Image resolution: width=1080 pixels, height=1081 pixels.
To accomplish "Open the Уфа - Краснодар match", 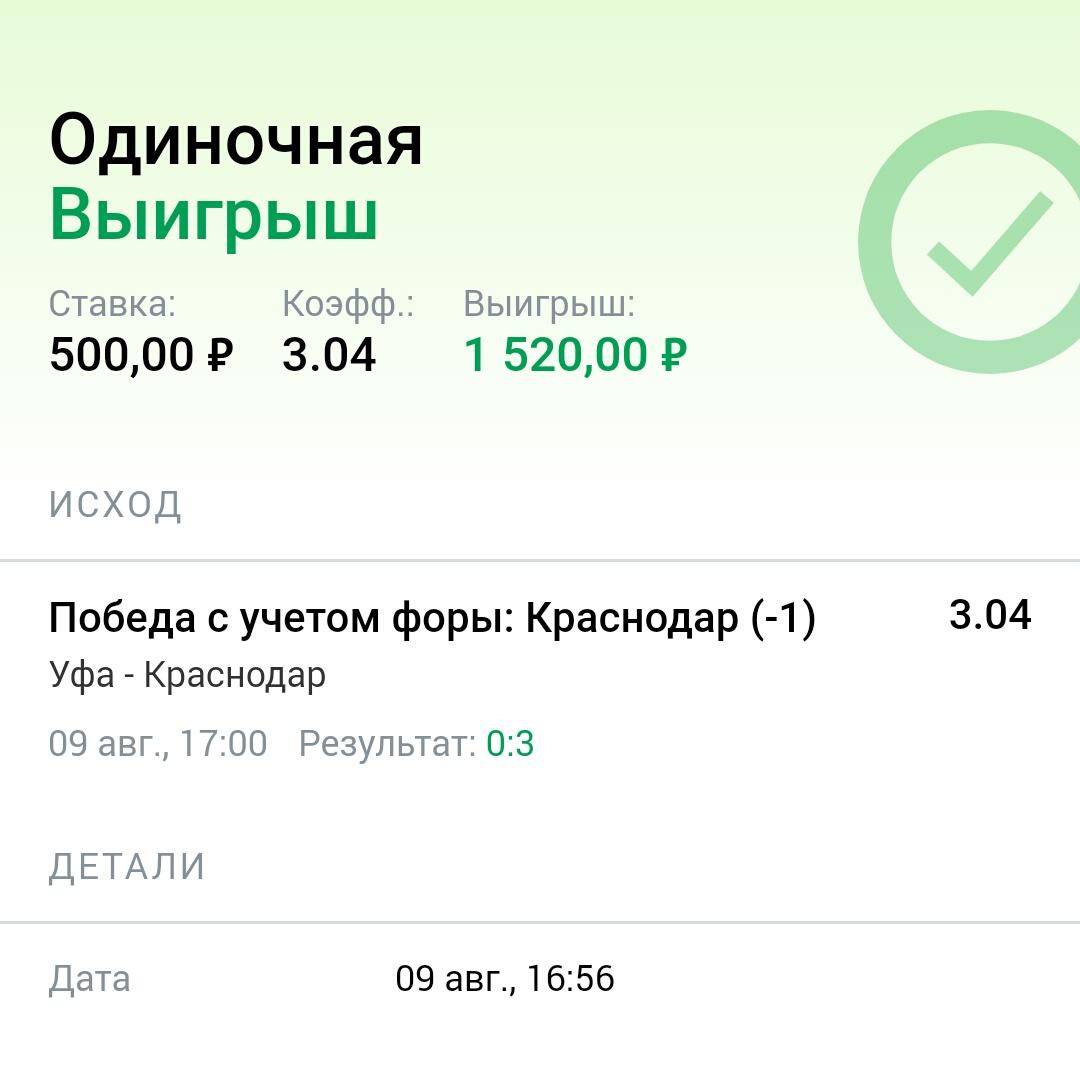I will (x=187, y=676).
